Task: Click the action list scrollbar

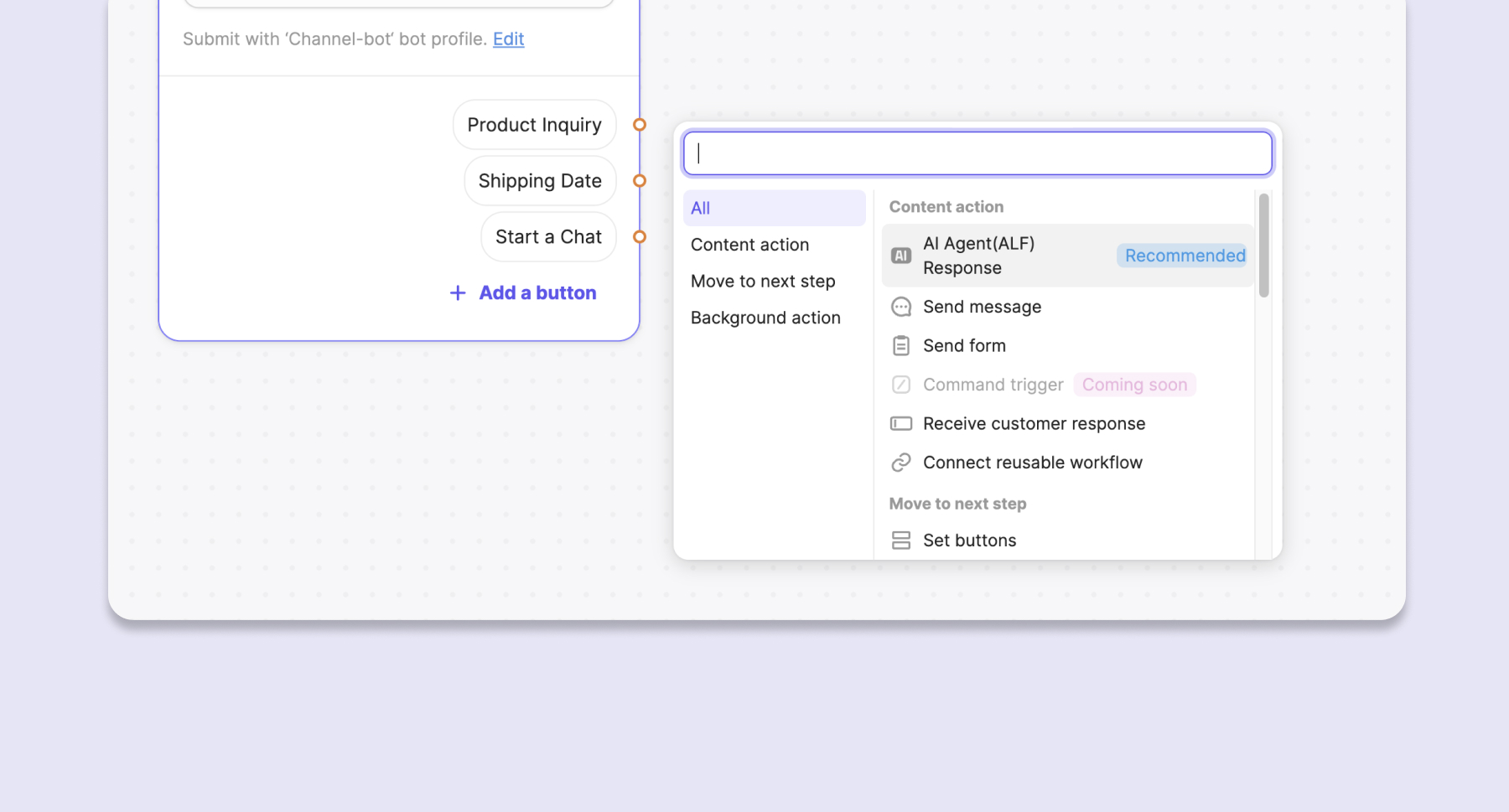Action: (1263, 246)
